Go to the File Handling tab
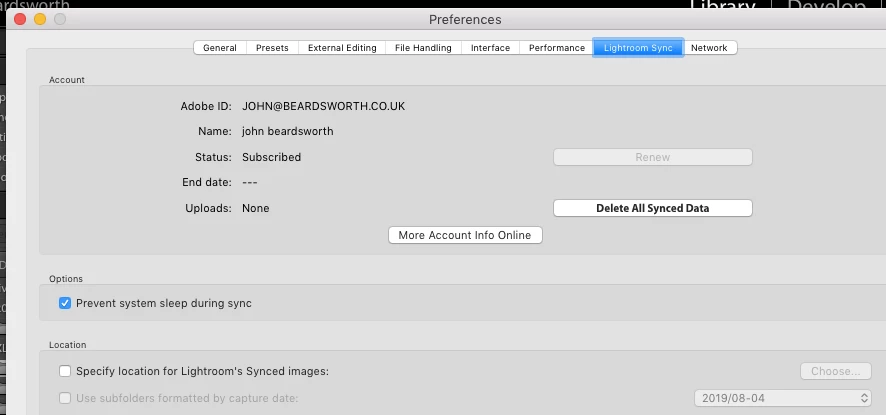The image size is (886, 415). point(423,48)
